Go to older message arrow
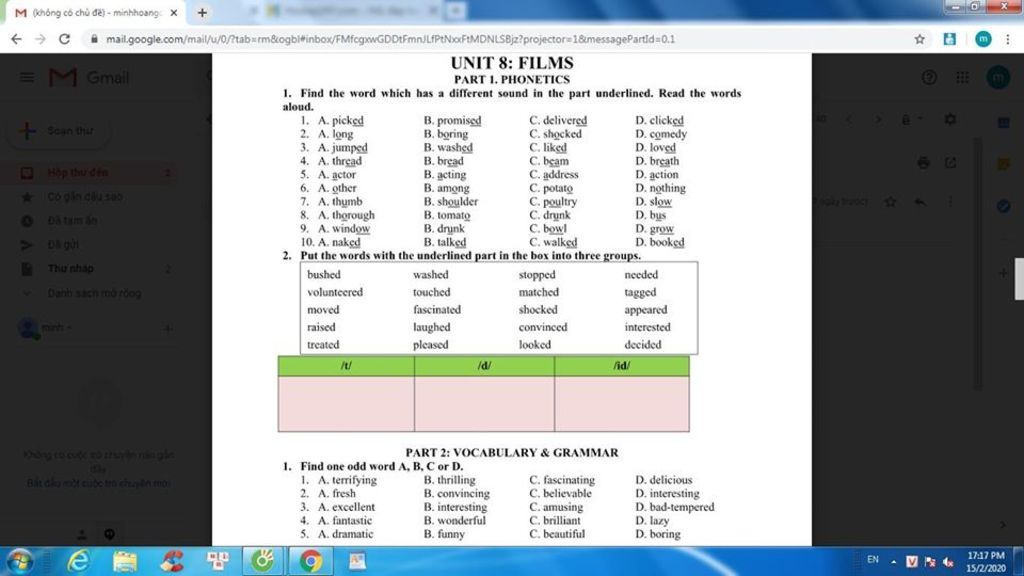The image size is (1024, 576). (878, 119)
